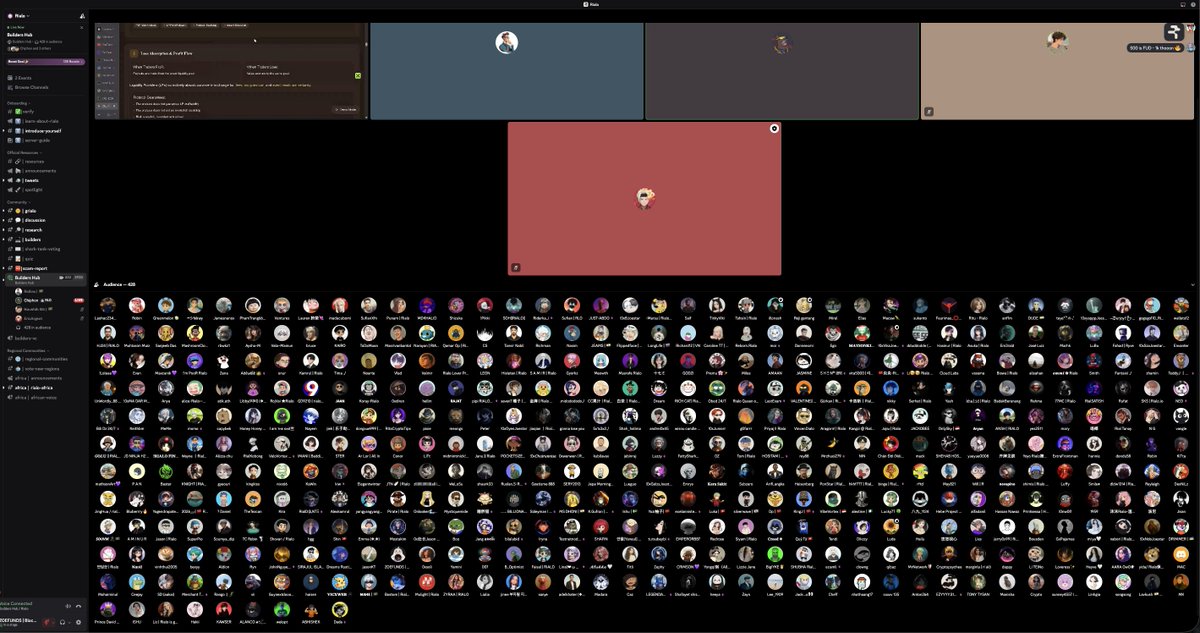Collapse the Onboarding category
1200x633 pixels.
click(x=19, y=102)
